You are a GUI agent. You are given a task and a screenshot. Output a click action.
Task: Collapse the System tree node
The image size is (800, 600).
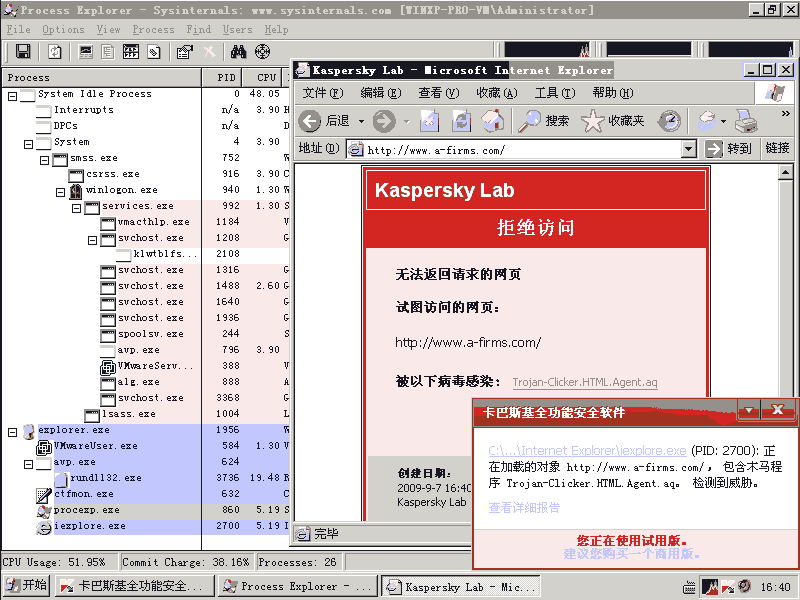click(x=29, y=144)
